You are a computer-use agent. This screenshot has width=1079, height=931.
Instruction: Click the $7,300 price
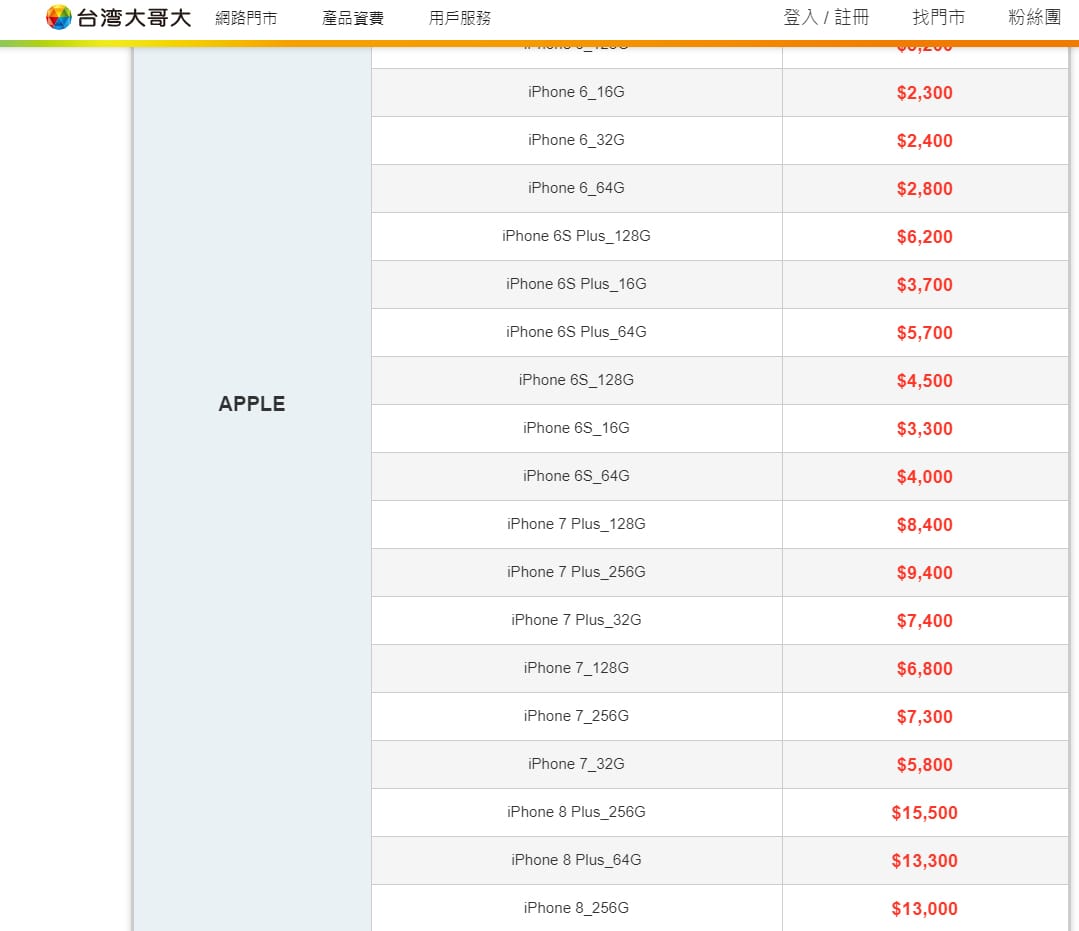pyautogui.click(x=924, y=717)
